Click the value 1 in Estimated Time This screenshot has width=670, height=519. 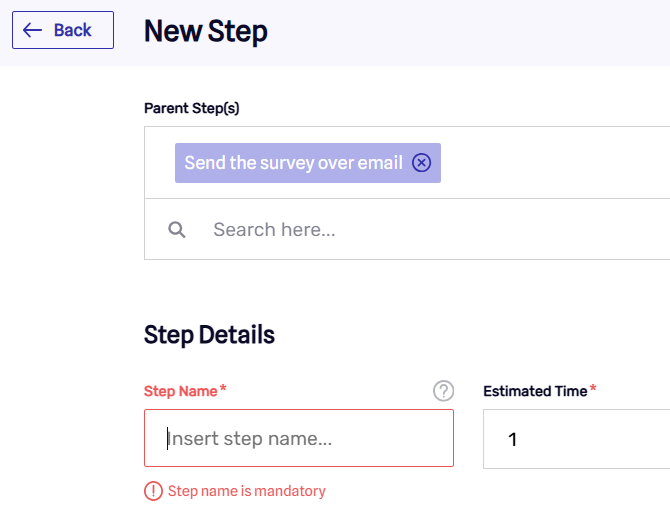513,439
